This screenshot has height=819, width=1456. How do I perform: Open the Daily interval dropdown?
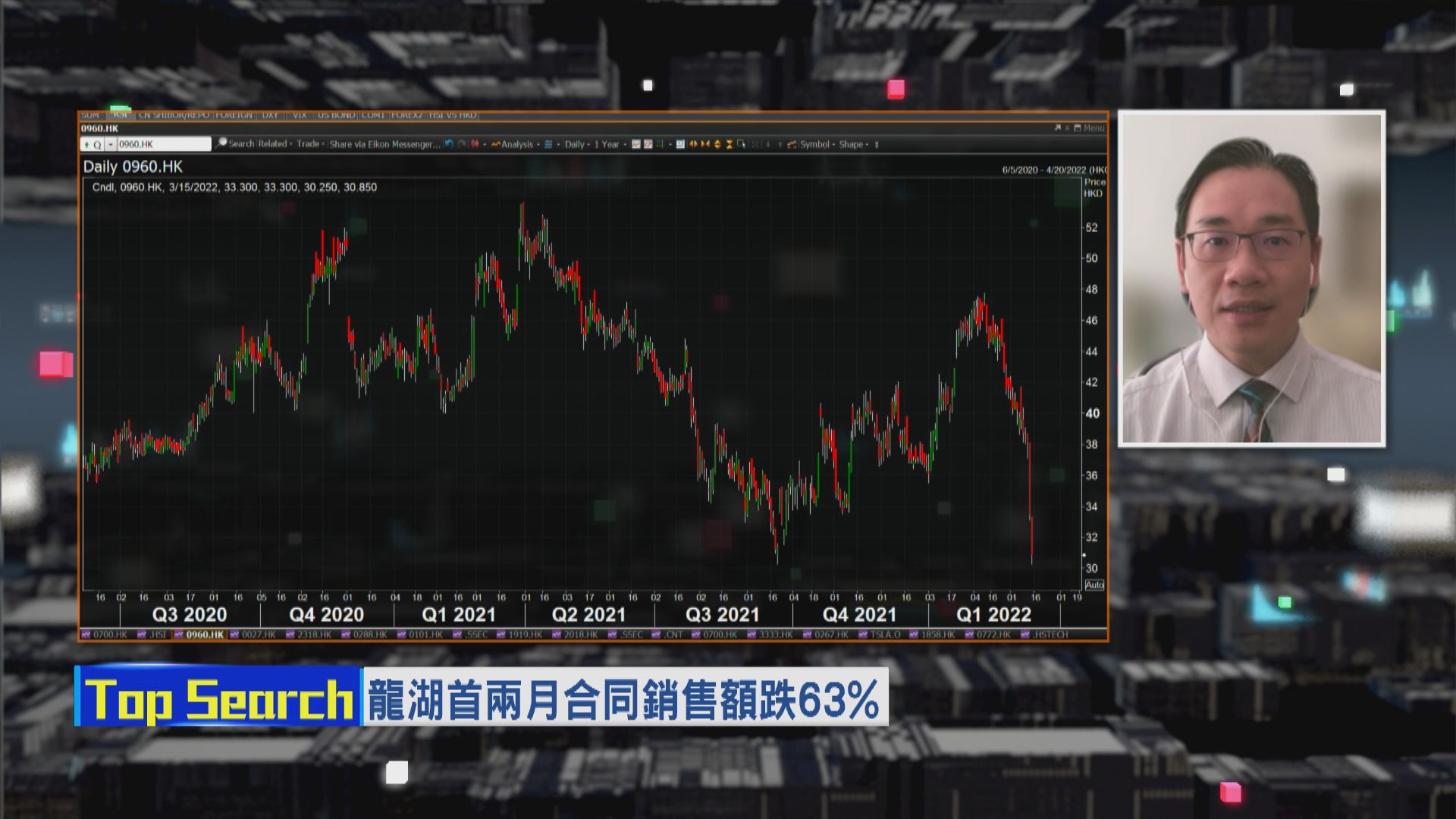click(575, 144)
